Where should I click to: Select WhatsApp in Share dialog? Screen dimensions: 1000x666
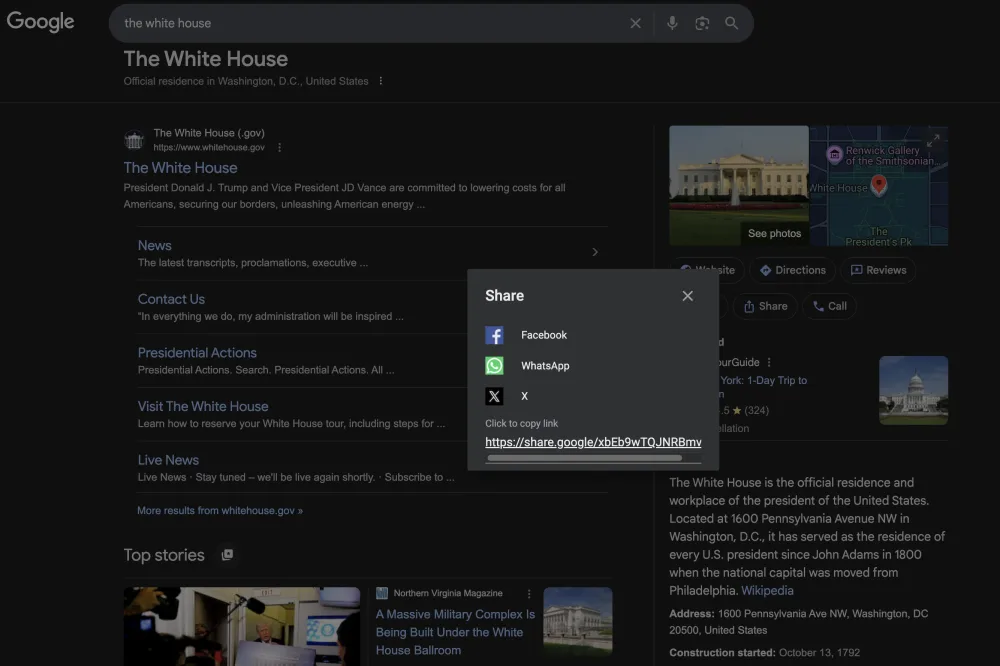(545, 366)
